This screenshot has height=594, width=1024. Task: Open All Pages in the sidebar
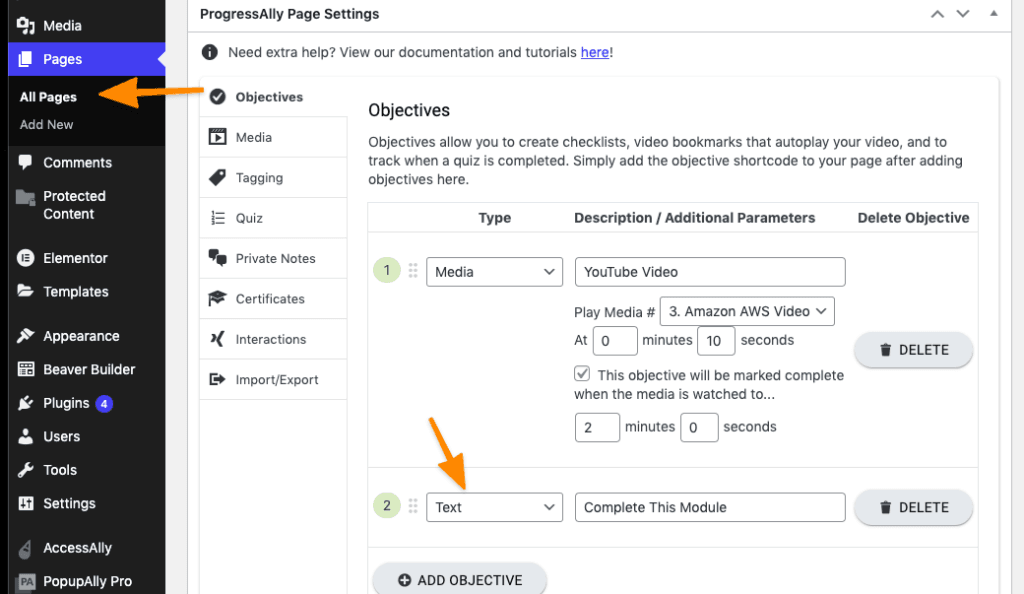[x=48, y=97]
